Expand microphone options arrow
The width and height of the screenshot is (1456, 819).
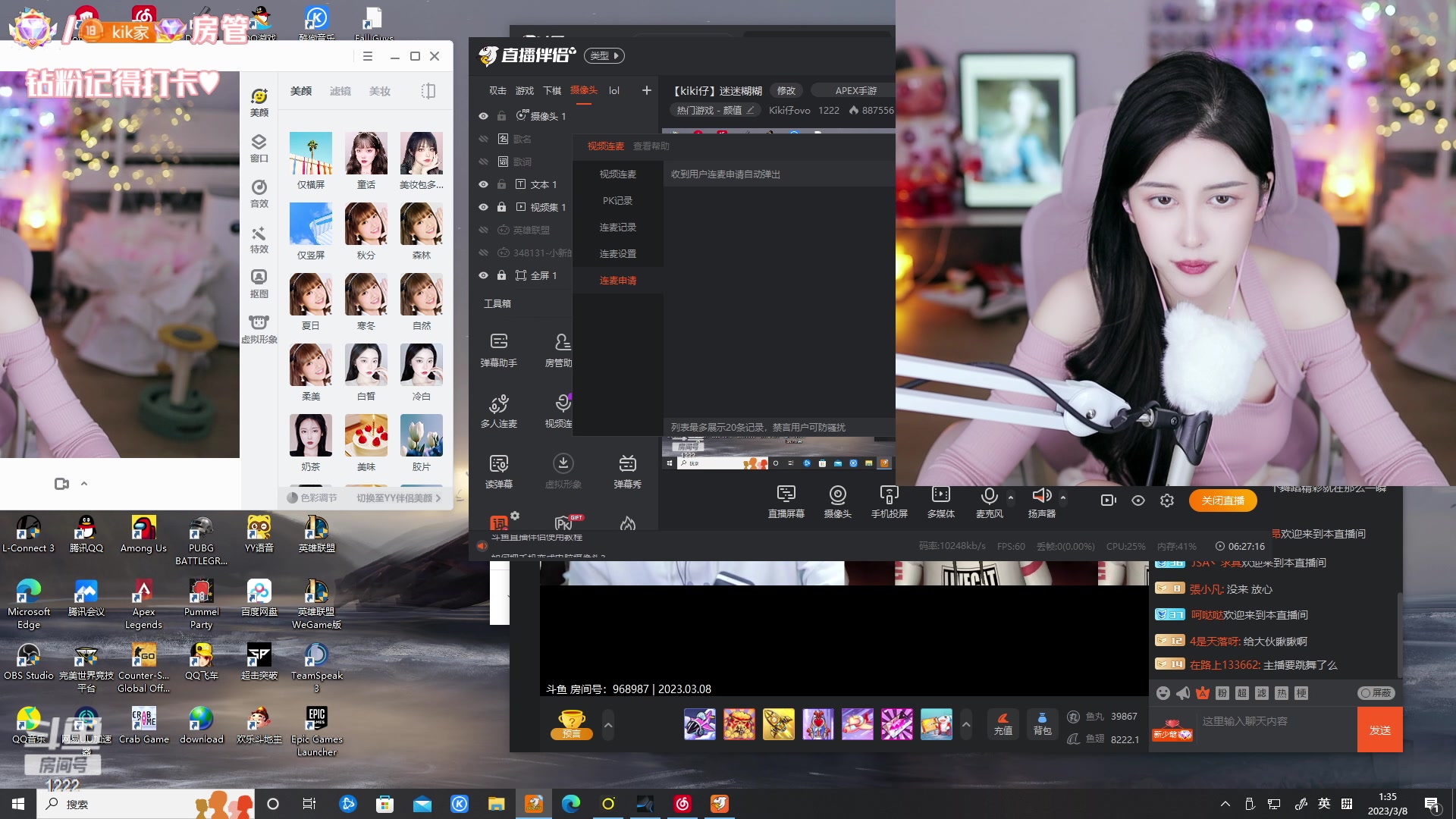coord(1010,497)
